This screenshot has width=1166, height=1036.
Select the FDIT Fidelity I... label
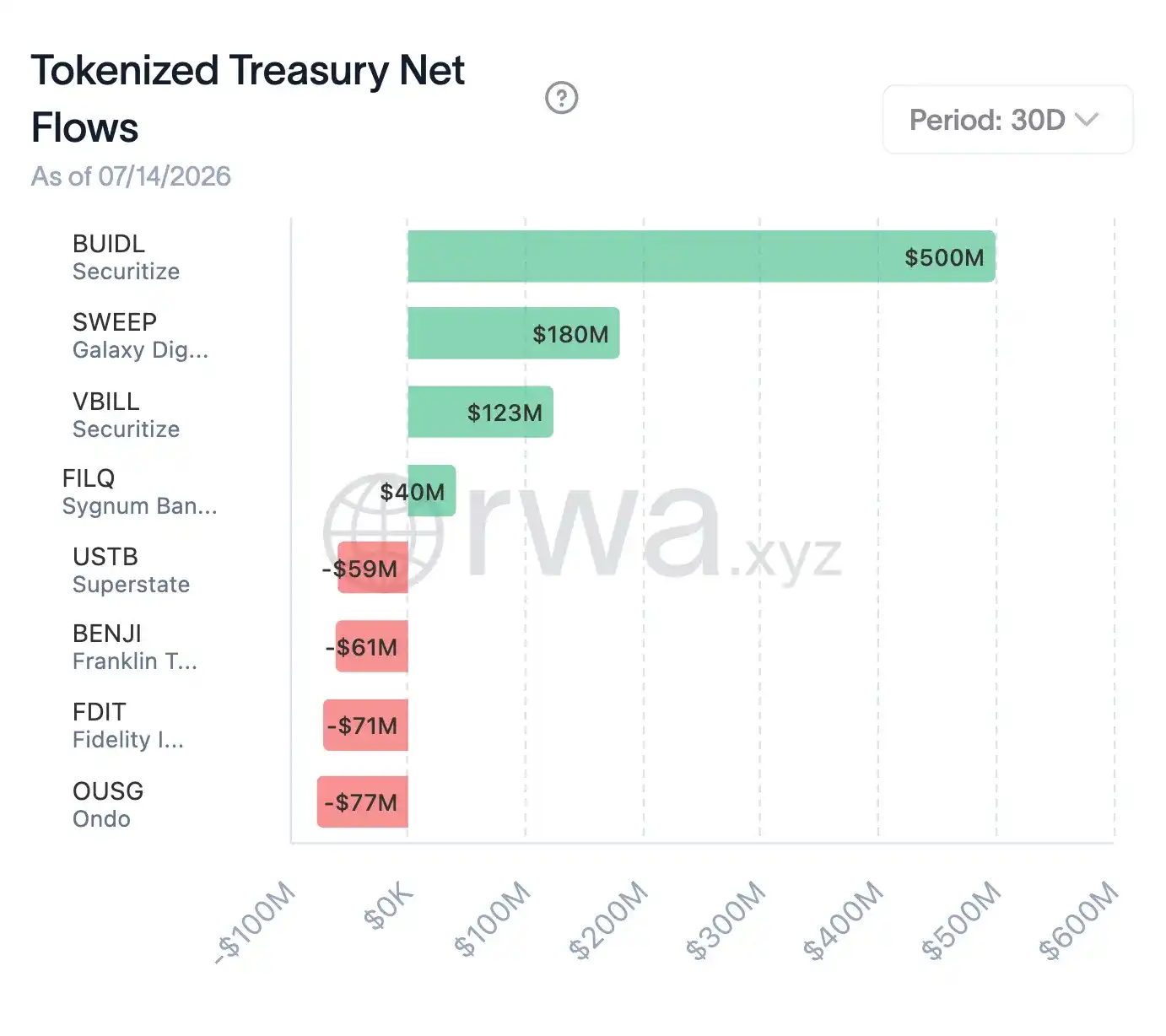click(127, 726)
